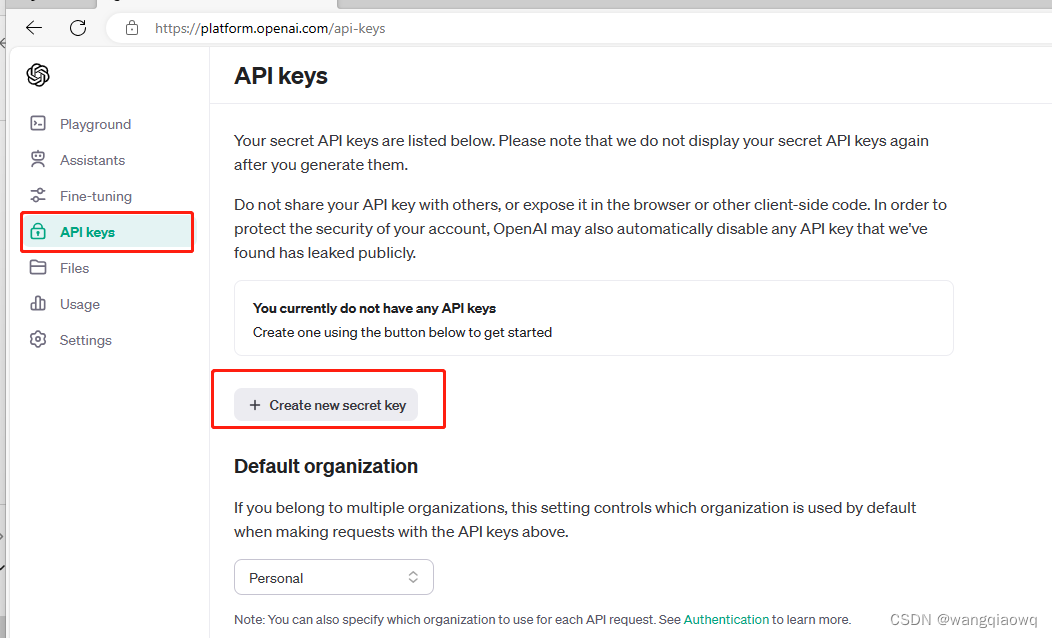The image size is (1052, 638).
Task: Click 'You currently do not have any API keys' text
Action: (374, 308)
